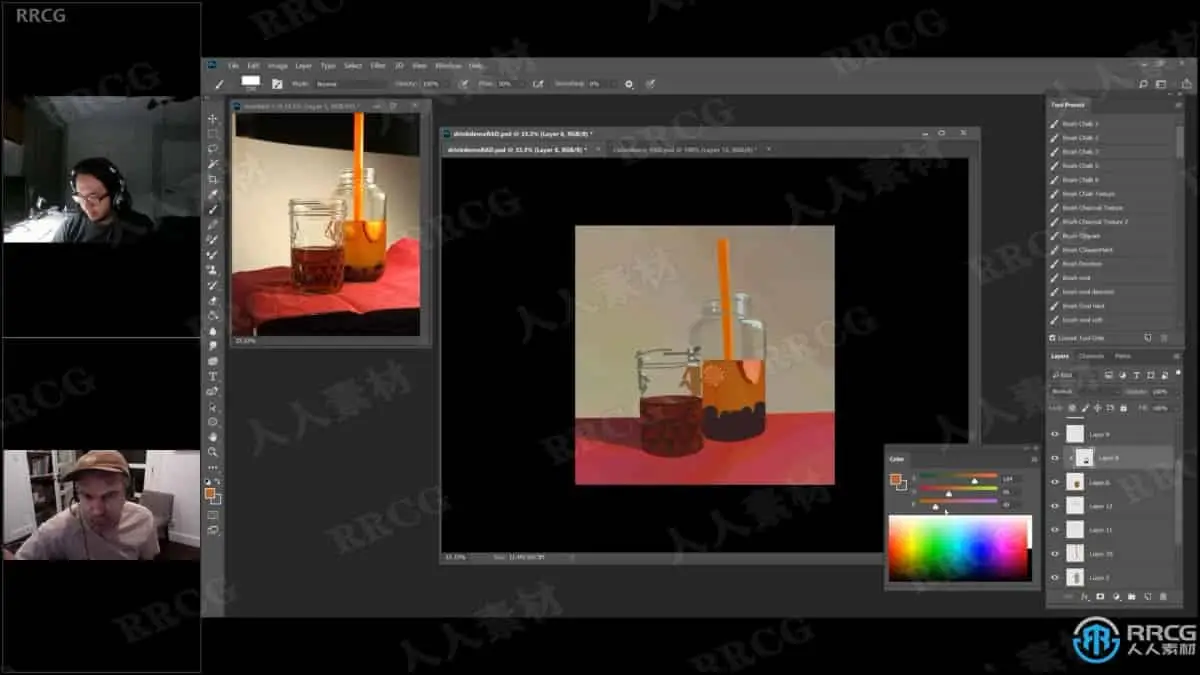The image size is (1200, 675).
Task: Select the Rectangular Marquee tool
Action: (213, 133)
